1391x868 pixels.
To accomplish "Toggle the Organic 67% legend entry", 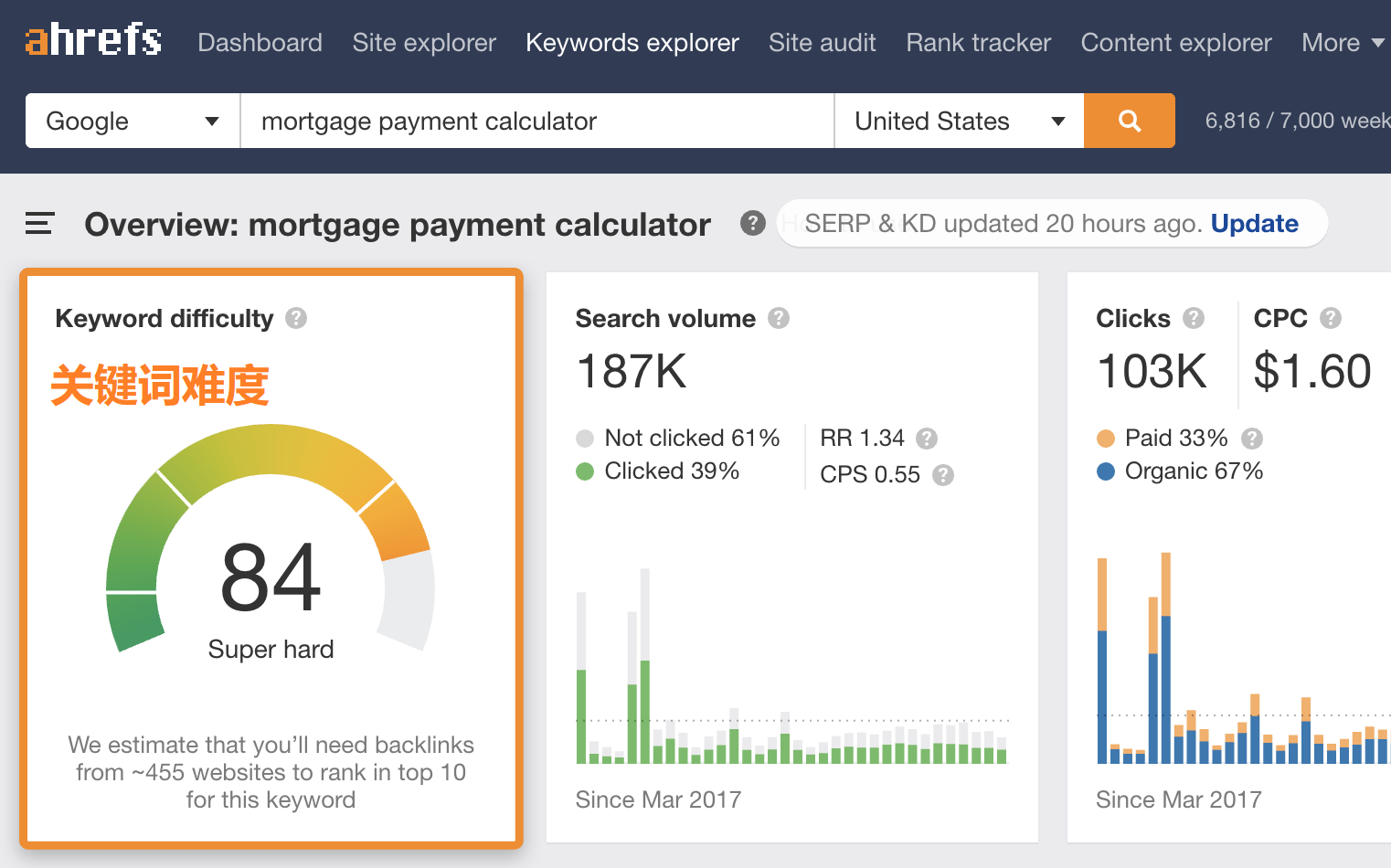I will point(1105,471).
